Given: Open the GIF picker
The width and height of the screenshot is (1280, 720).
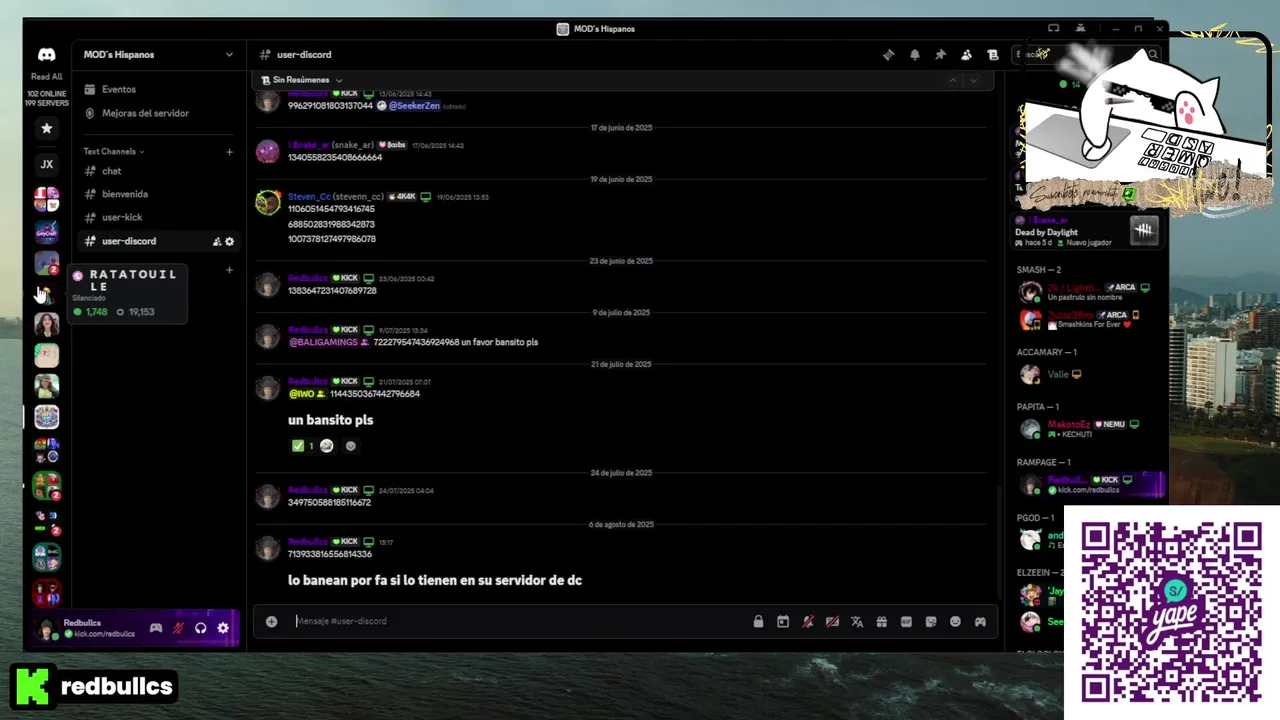Looking at the screenshot, I should tap(906, 621).
